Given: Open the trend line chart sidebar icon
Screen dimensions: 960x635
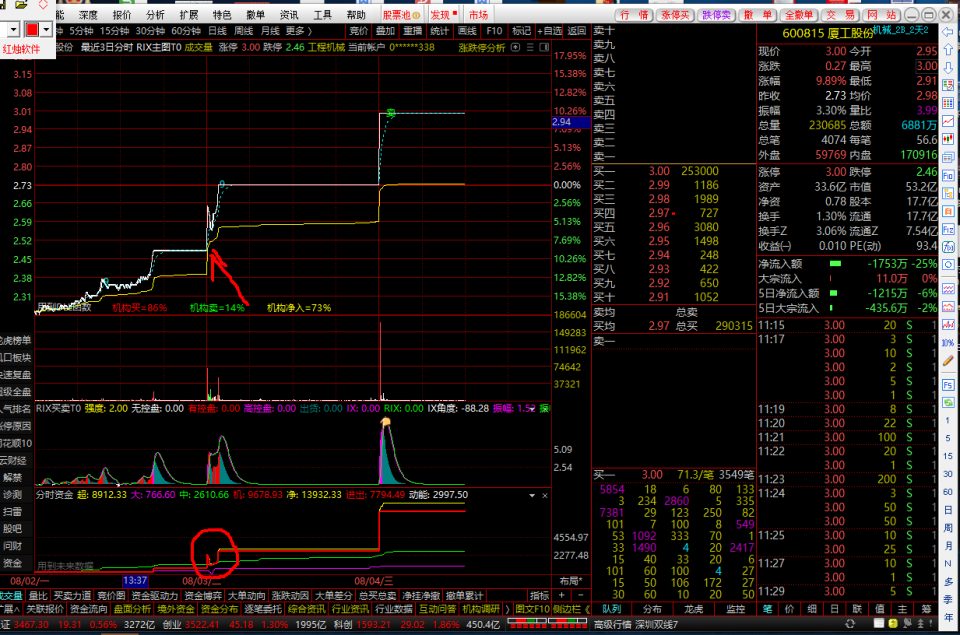Looking at the screenshot, I should 948,121.
